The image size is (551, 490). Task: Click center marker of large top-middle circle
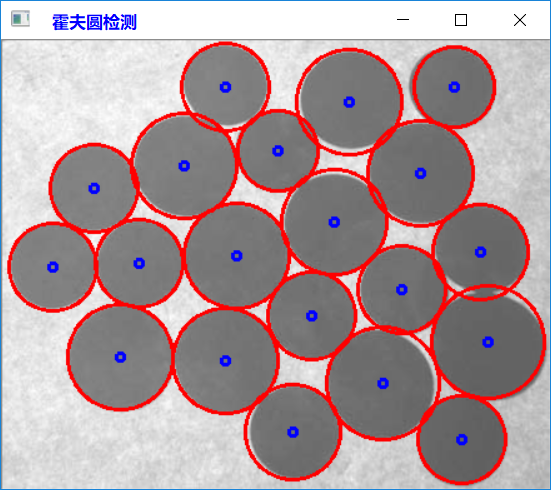coord(349,102)
